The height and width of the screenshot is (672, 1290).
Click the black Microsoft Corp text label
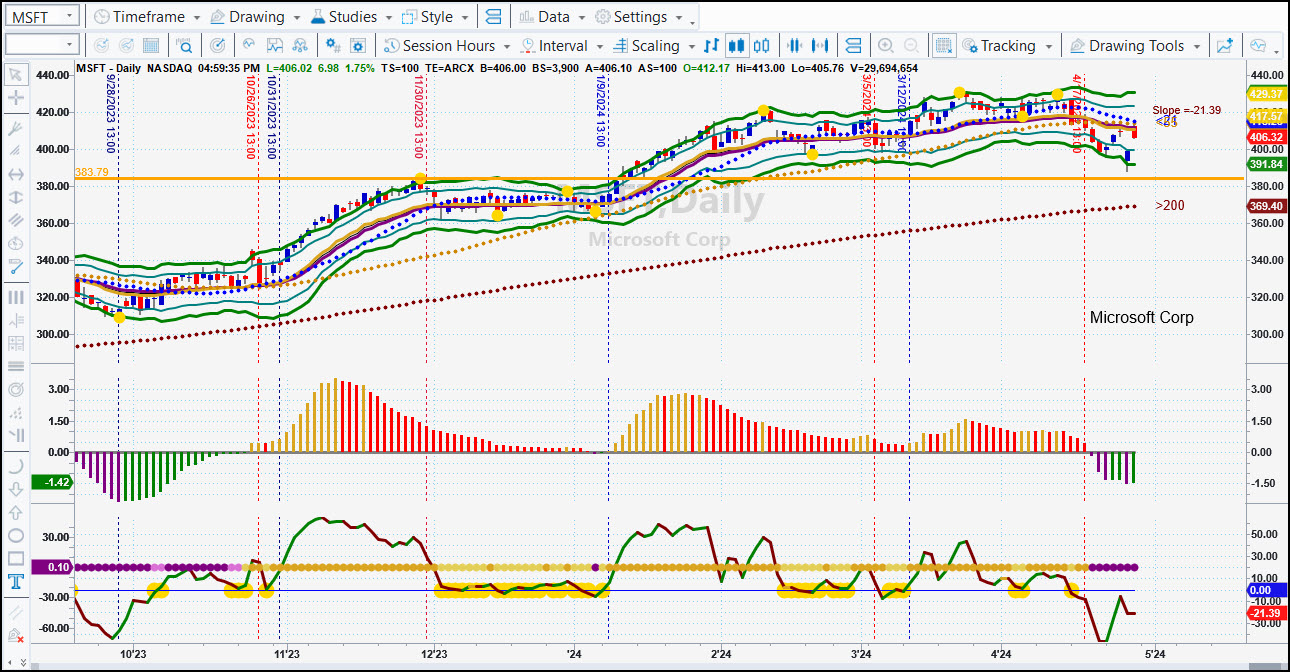tap(1141, 317)
